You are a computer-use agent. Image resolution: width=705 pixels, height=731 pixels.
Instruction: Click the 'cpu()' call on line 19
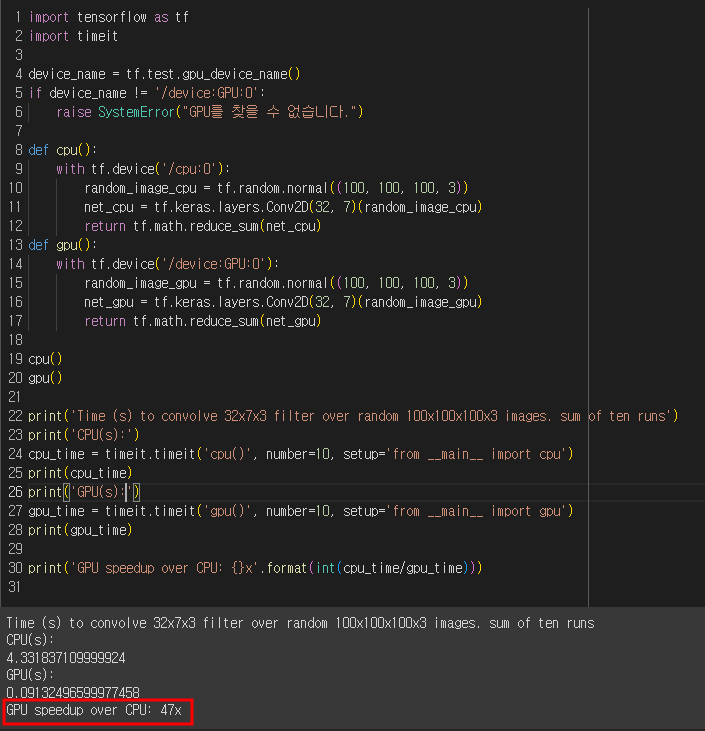click(45, 359)
